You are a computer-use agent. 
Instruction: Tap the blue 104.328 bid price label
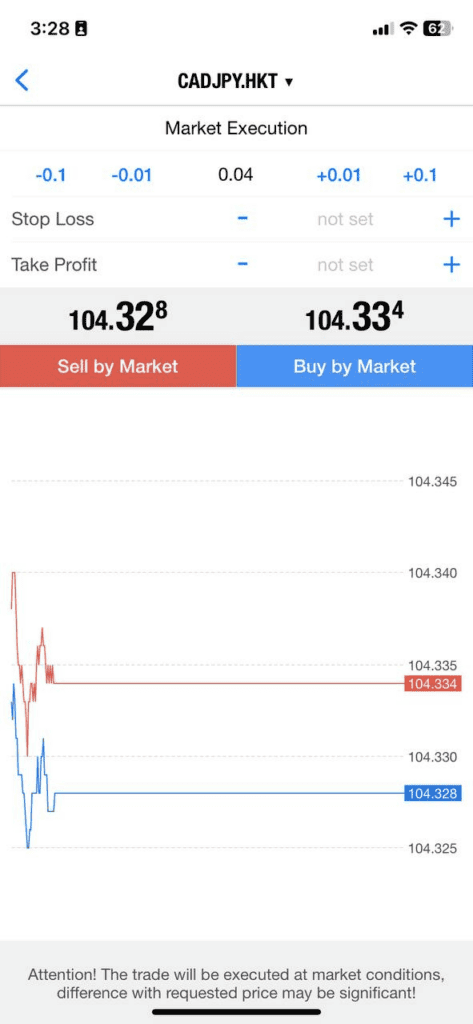click(433, 793)
